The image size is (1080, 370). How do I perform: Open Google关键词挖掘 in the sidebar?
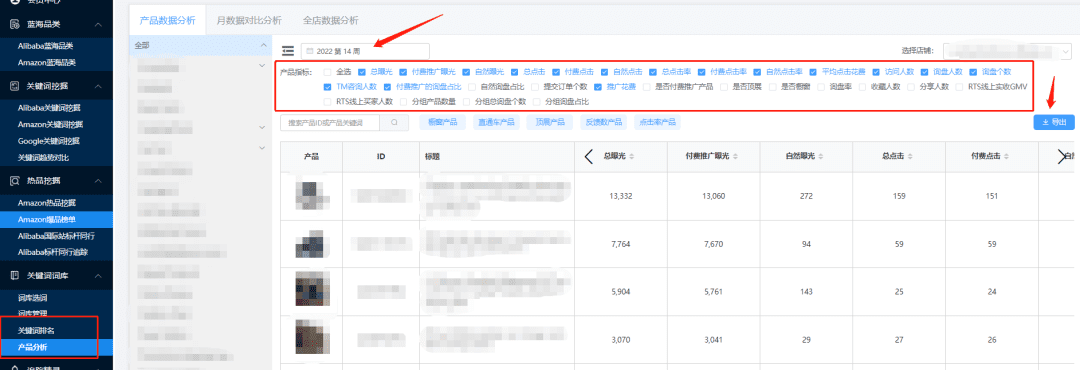49,141
